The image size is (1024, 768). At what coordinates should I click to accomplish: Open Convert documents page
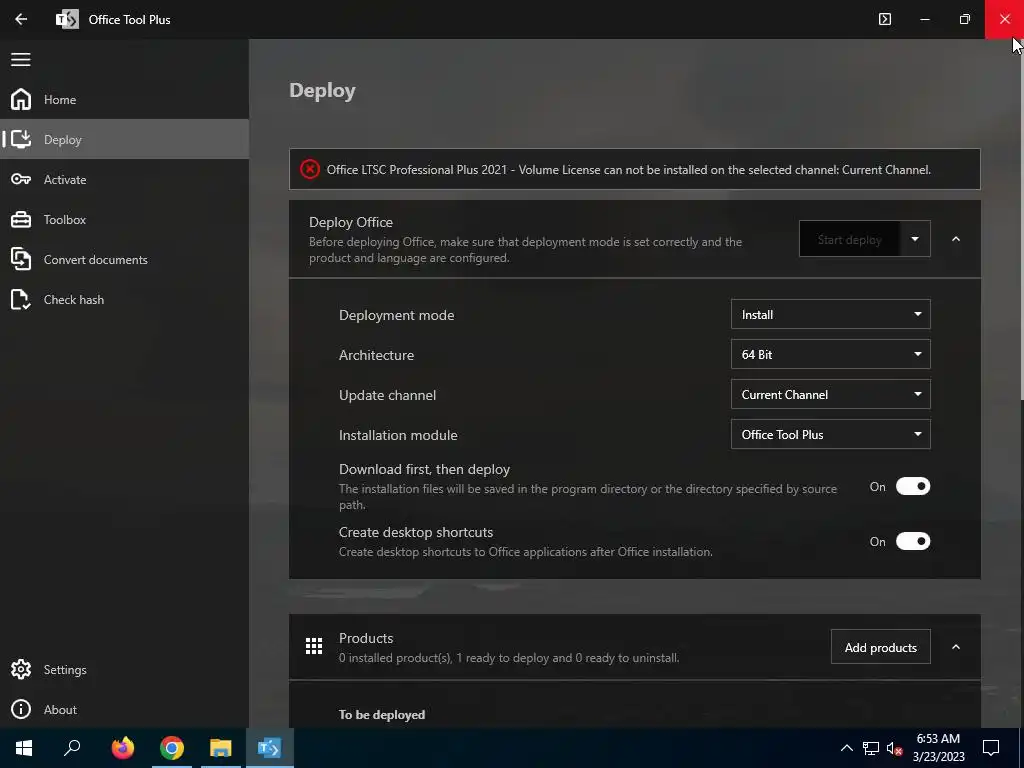click(124, 259)
